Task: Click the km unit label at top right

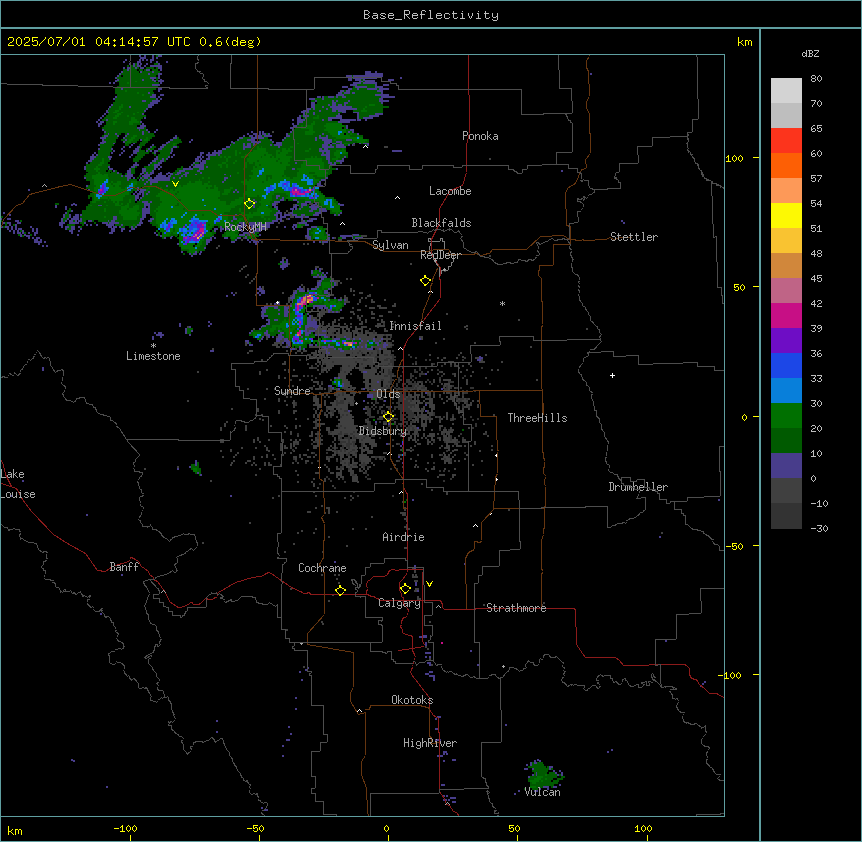Action: tap(745, 42)
